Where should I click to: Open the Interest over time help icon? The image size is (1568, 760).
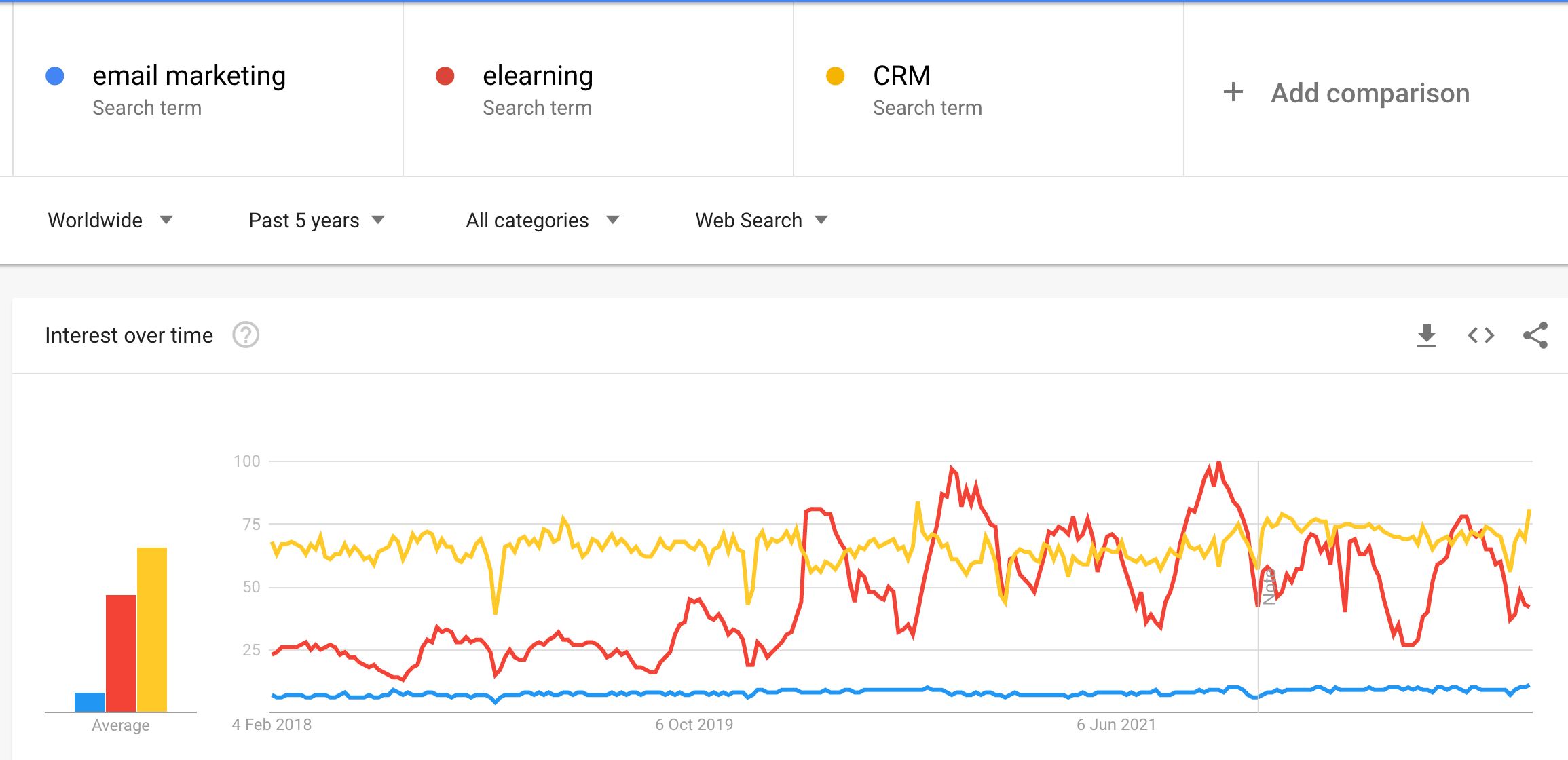pyautogui.click(x=246, y=335)
